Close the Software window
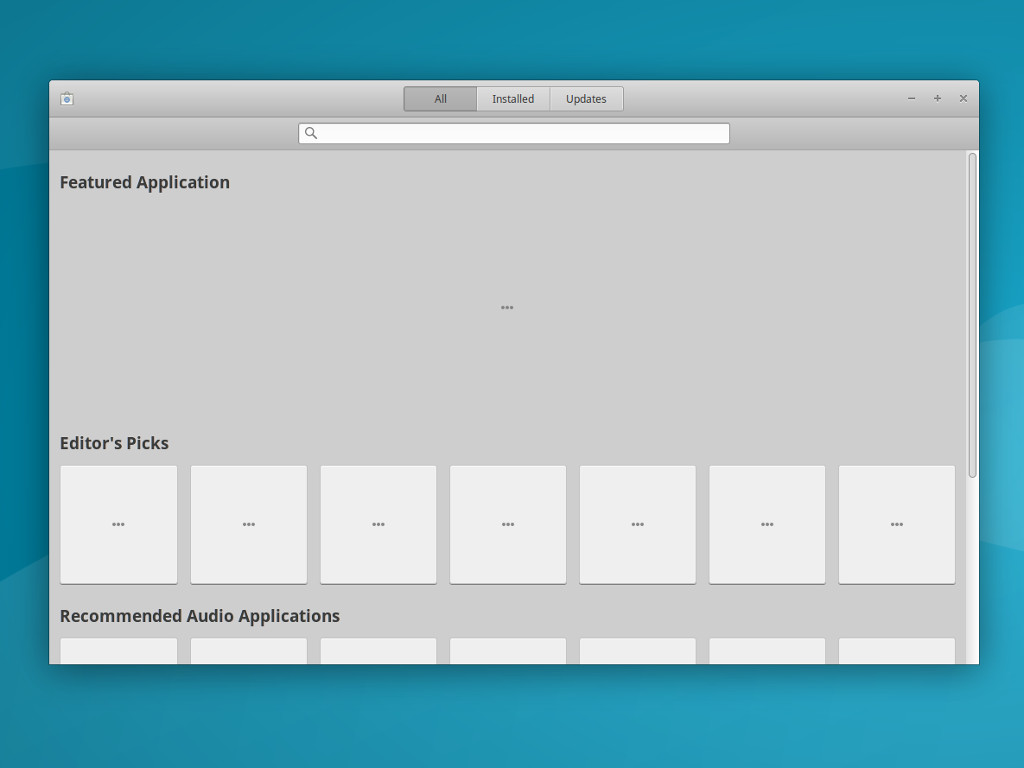 click(963, 99)
